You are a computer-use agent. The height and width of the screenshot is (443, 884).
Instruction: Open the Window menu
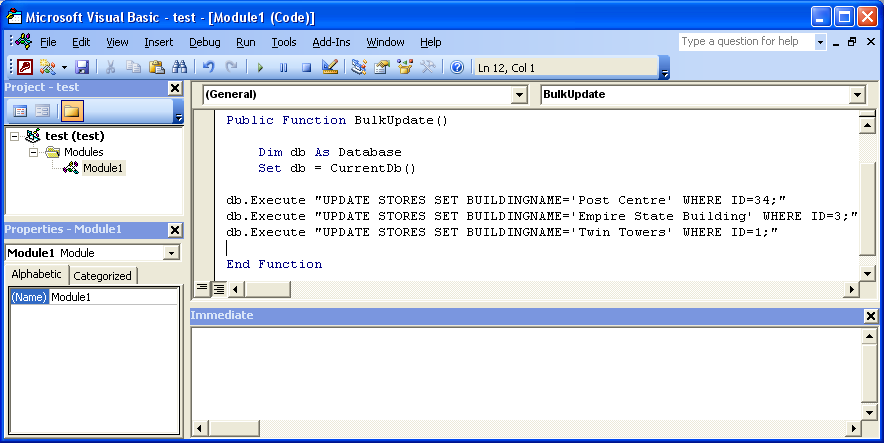(385, 42)
